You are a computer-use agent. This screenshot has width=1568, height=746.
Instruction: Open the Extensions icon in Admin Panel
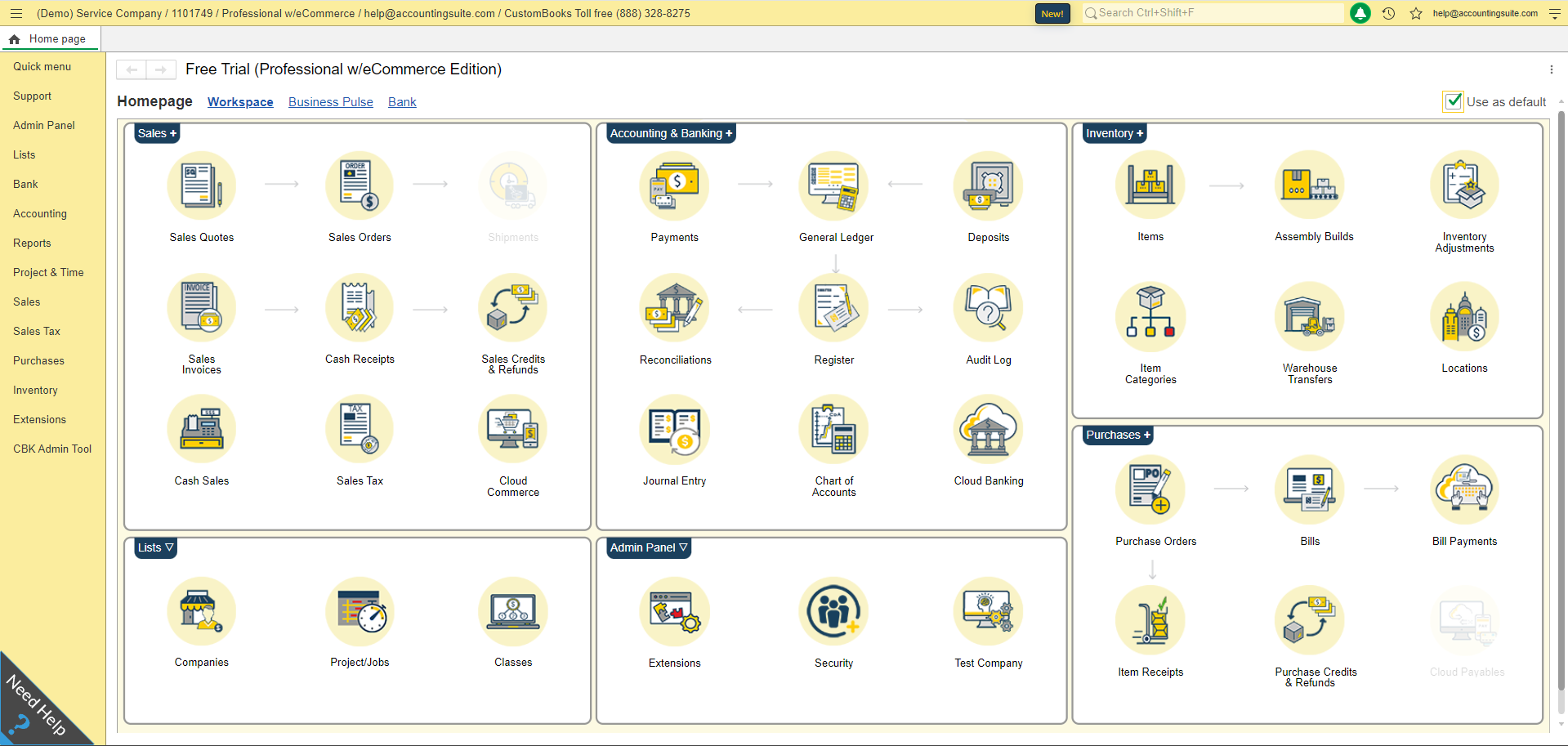pyautogui.click(x=674, y=611)
